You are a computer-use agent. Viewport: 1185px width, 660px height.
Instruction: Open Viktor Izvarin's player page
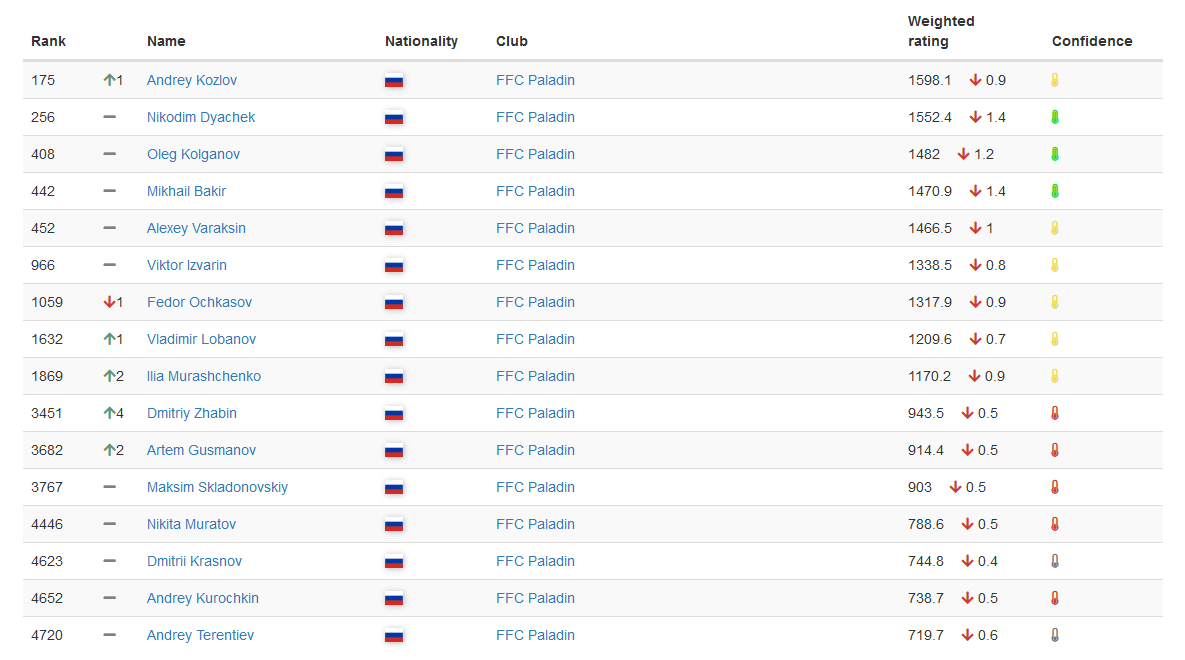coord(186,265)
